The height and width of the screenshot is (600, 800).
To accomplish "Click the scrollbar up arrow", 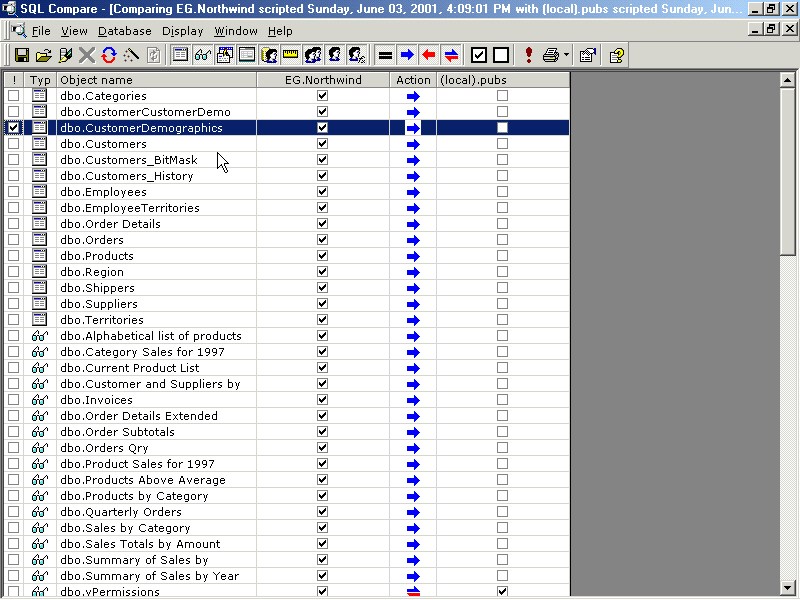I will 787,80.
